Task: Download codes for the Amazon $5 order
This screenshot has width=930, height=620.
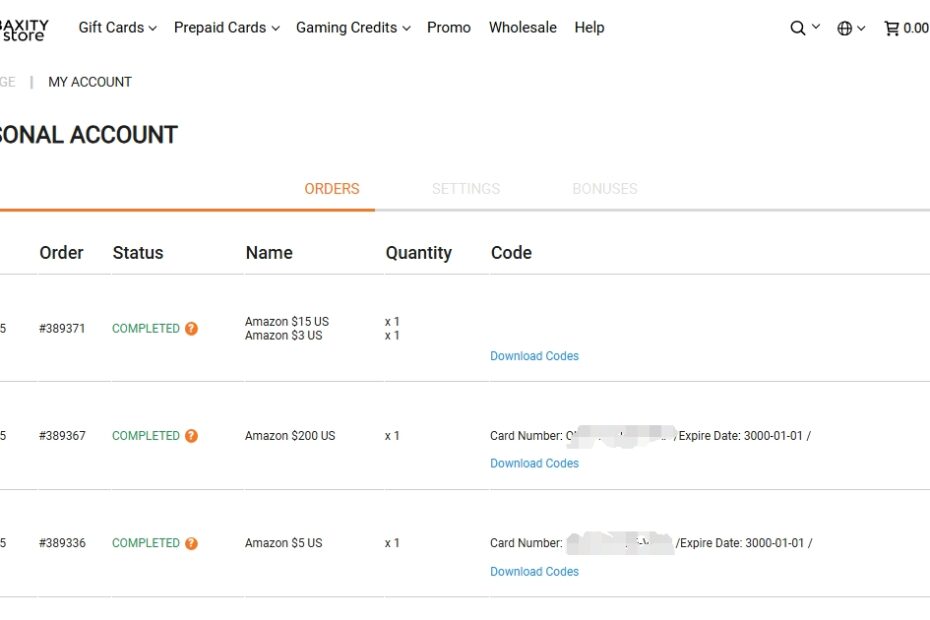Action: (x=534, y=571)
